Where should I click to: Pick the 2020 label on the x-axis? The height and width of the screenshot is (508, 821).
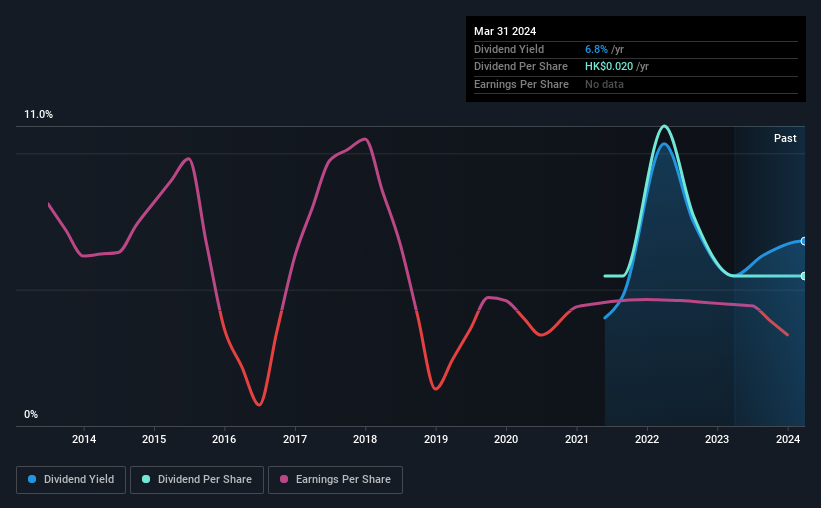[x=506, y=439]
